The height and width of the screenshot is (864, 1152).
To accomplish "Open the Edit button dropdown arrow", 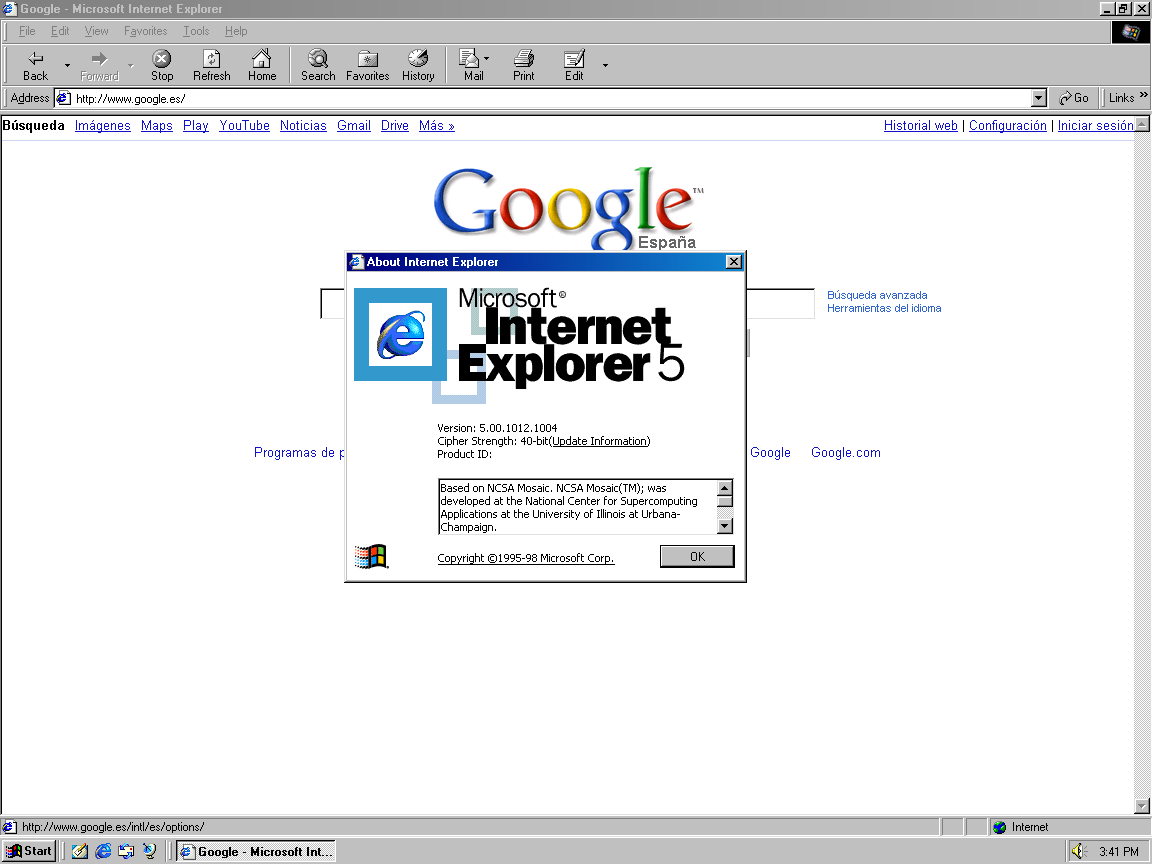I will [x=605, y=65].
